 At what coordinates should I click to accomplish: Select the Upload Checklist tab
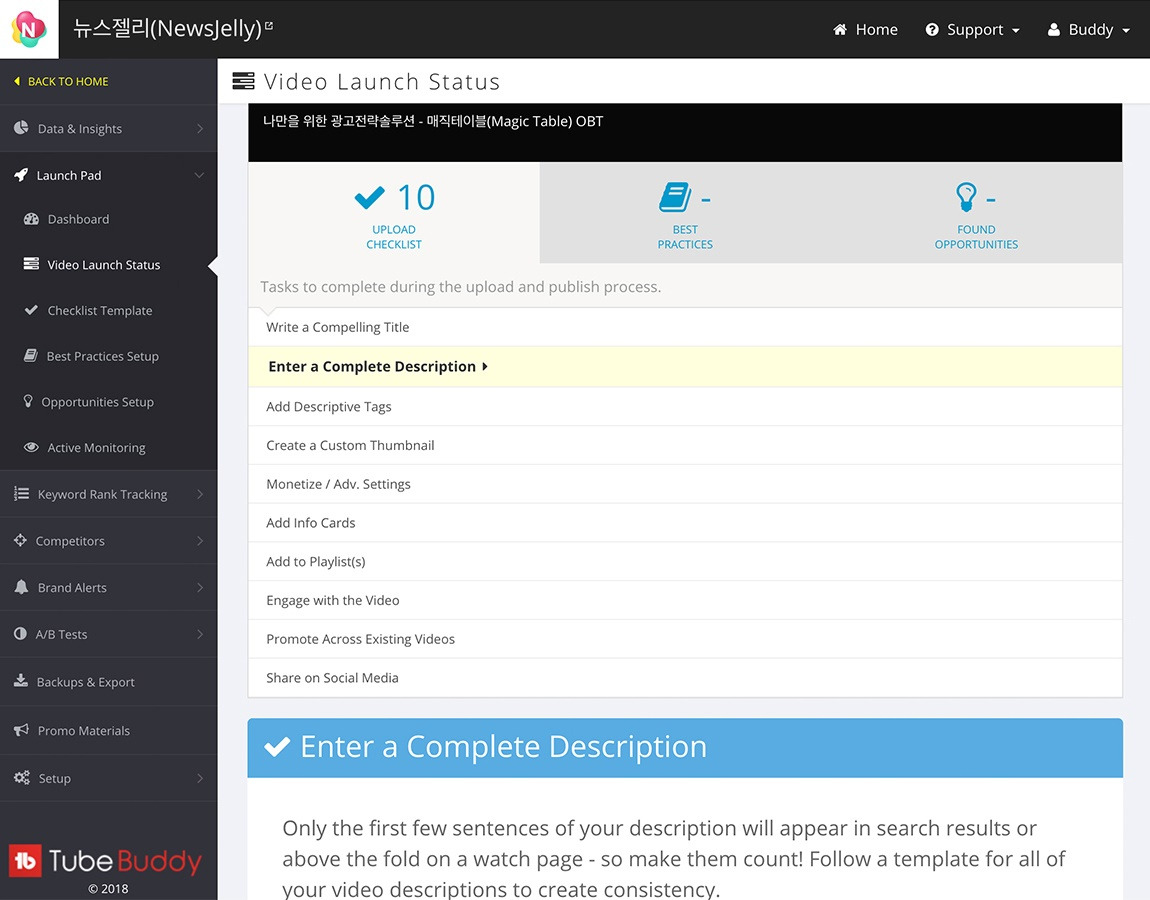pos(394,213)
